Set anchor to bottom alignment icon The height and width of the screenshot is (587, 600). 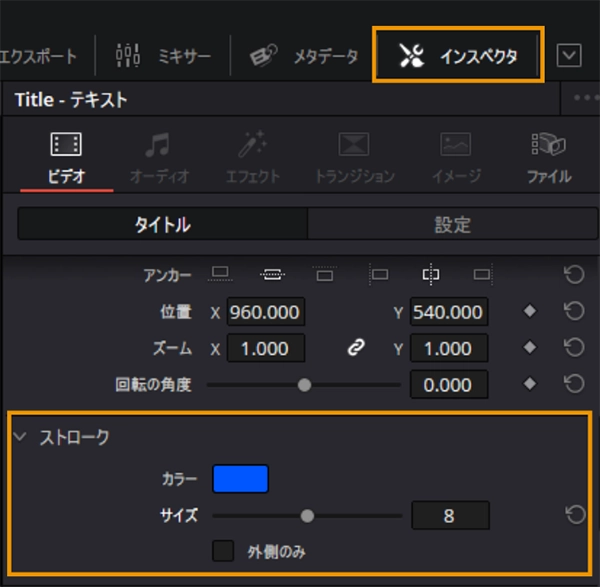[220, 274]
